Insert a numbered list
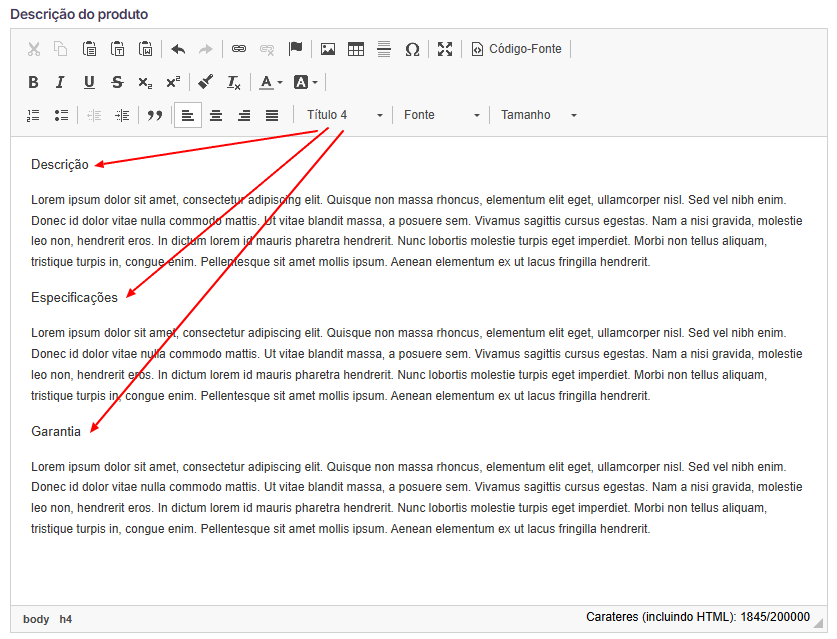837x639 pixels. [x=34, y=115]
